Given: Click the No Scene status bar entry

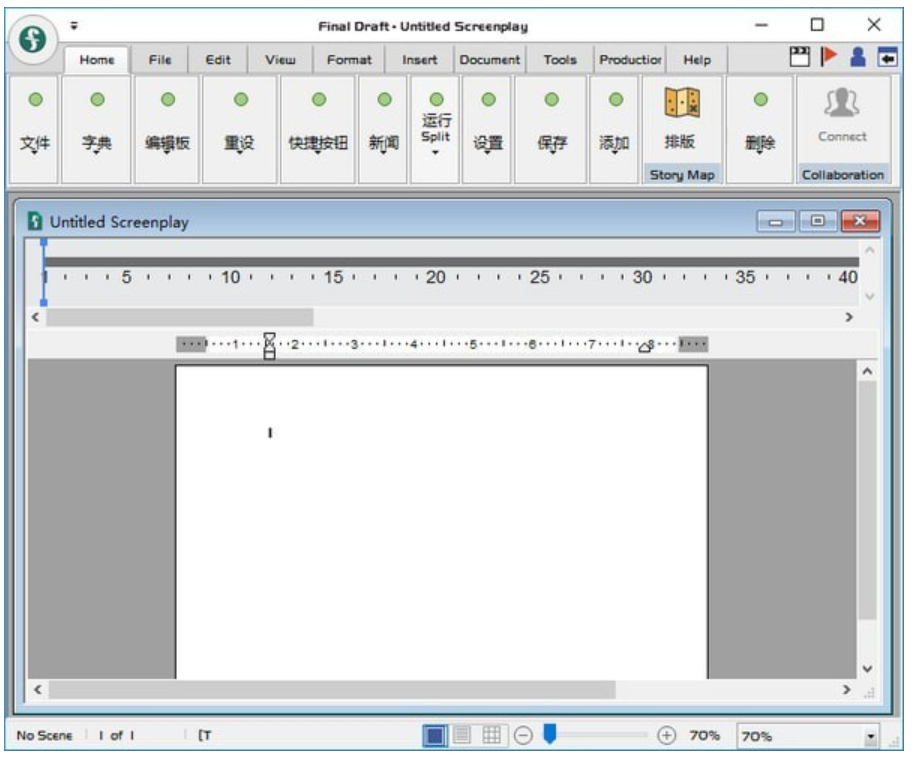Looking at the screenshot, I should (x=44, y=735).
